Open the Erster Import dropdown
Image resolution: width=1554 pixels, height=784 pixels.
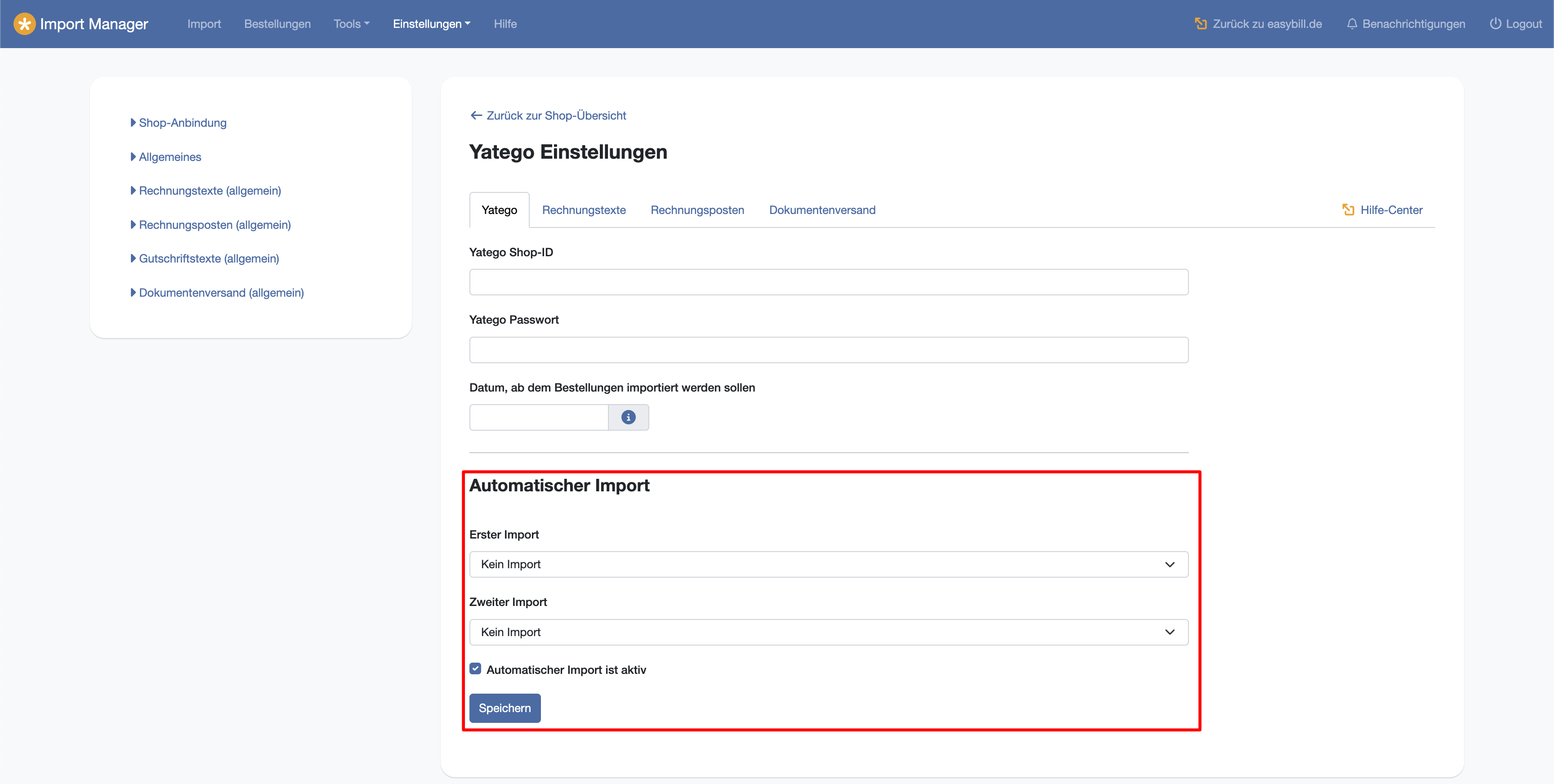click(828, 565)
